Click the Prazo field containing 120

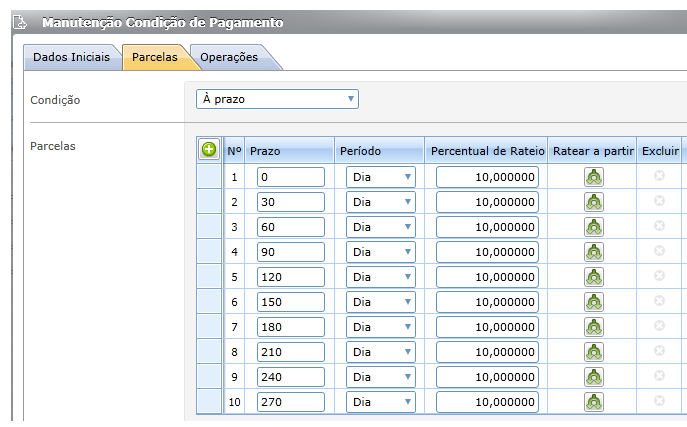(x=291, y=277)
